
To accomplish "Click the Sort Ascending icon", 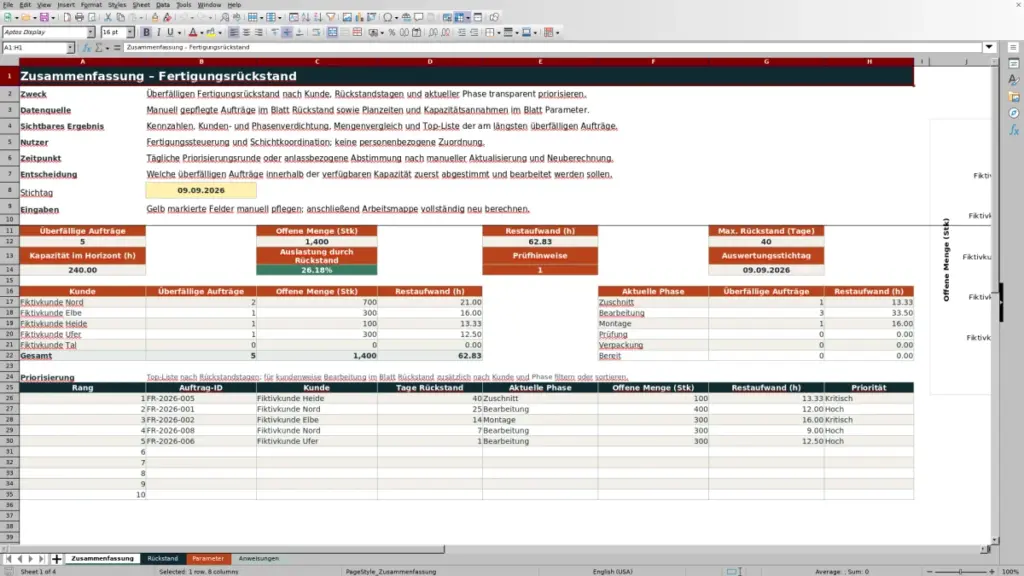I will pos(306,18).
